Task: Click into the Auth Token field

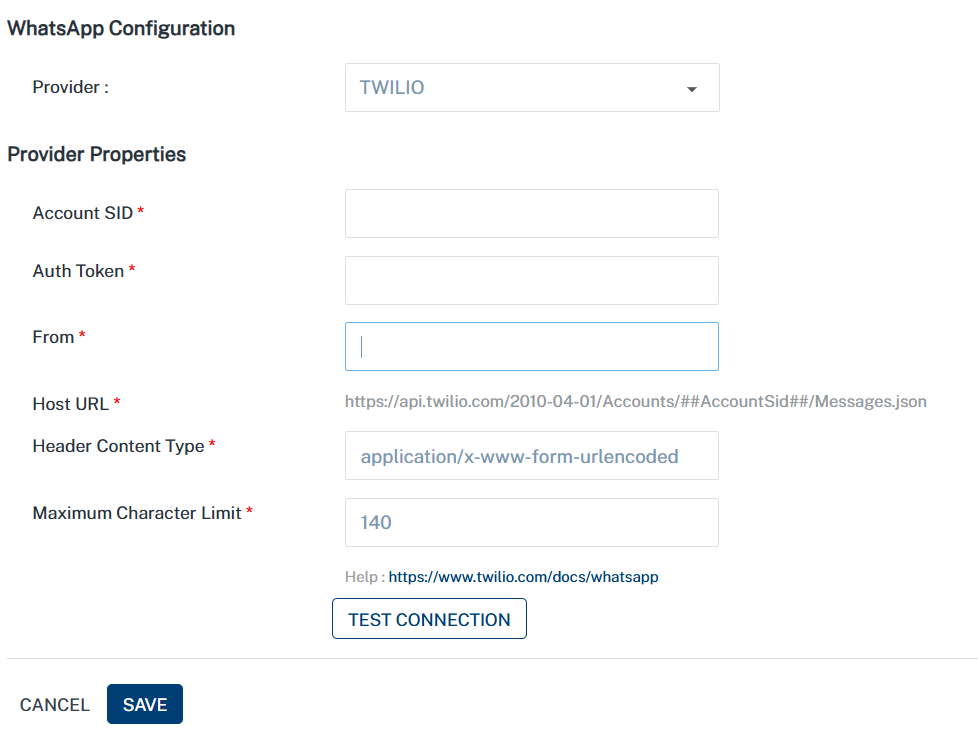Action: pos(531,281)
